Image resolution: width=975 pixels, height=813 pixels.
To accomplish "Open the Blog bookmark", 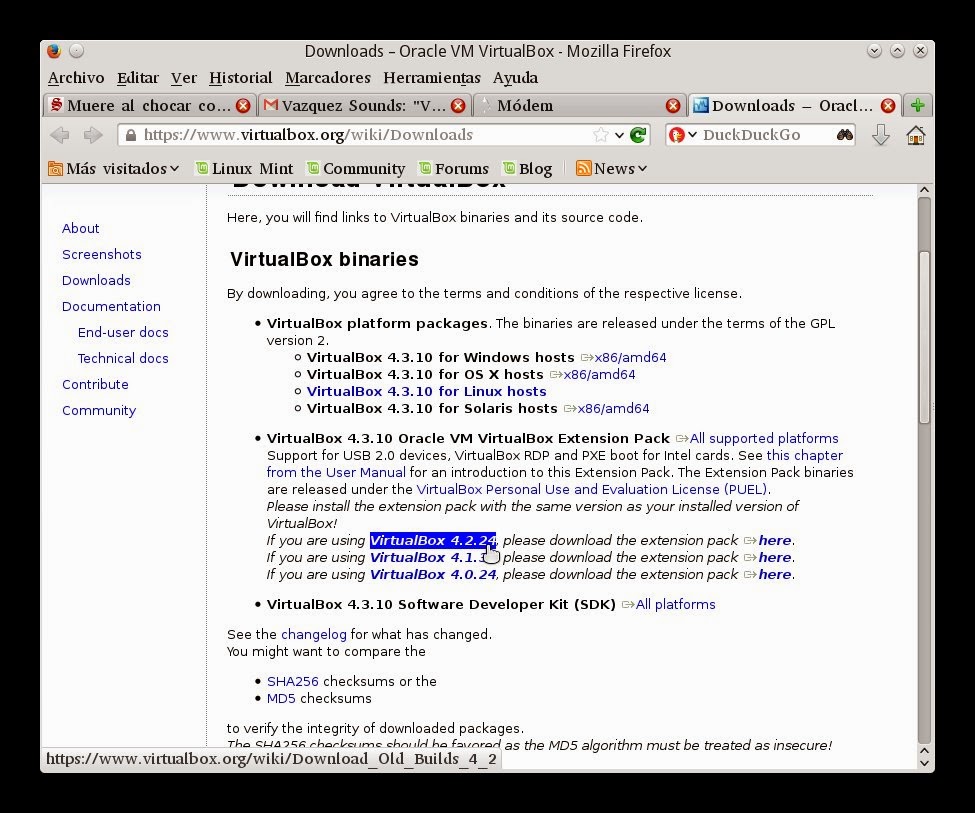I will 527,169.
